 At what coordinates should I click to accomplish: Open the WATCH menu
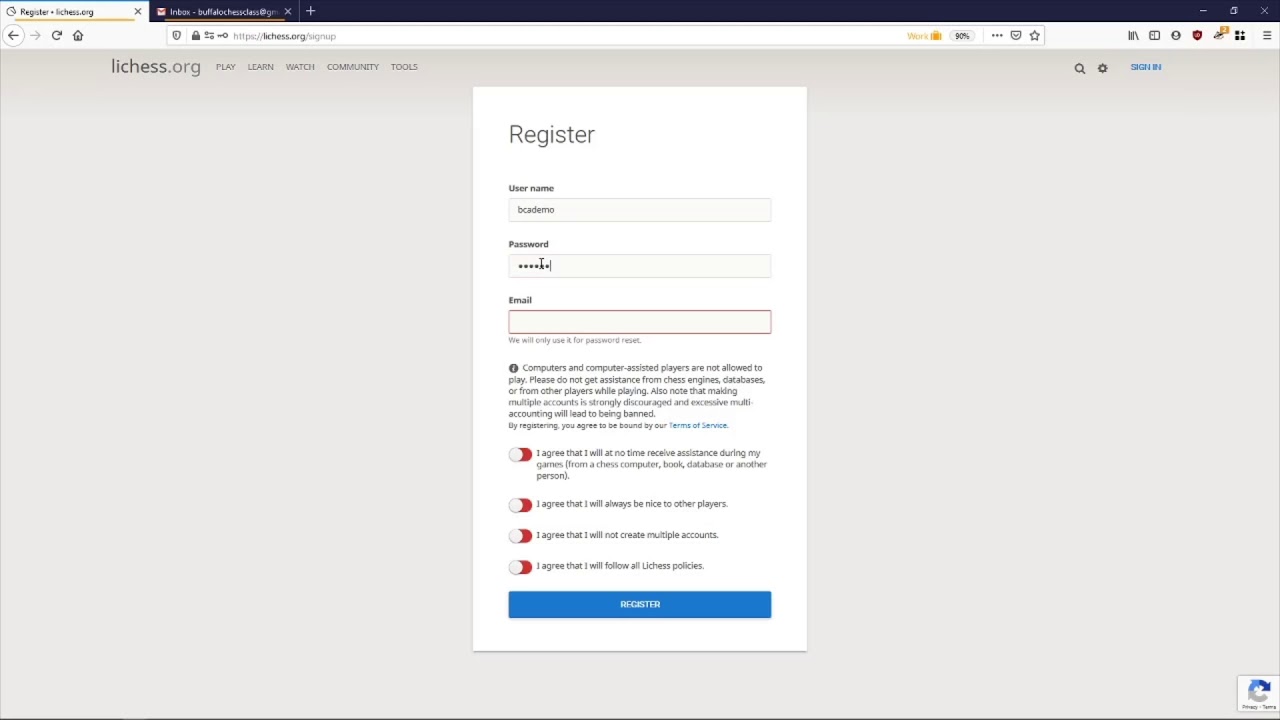[x=300, y=67]
